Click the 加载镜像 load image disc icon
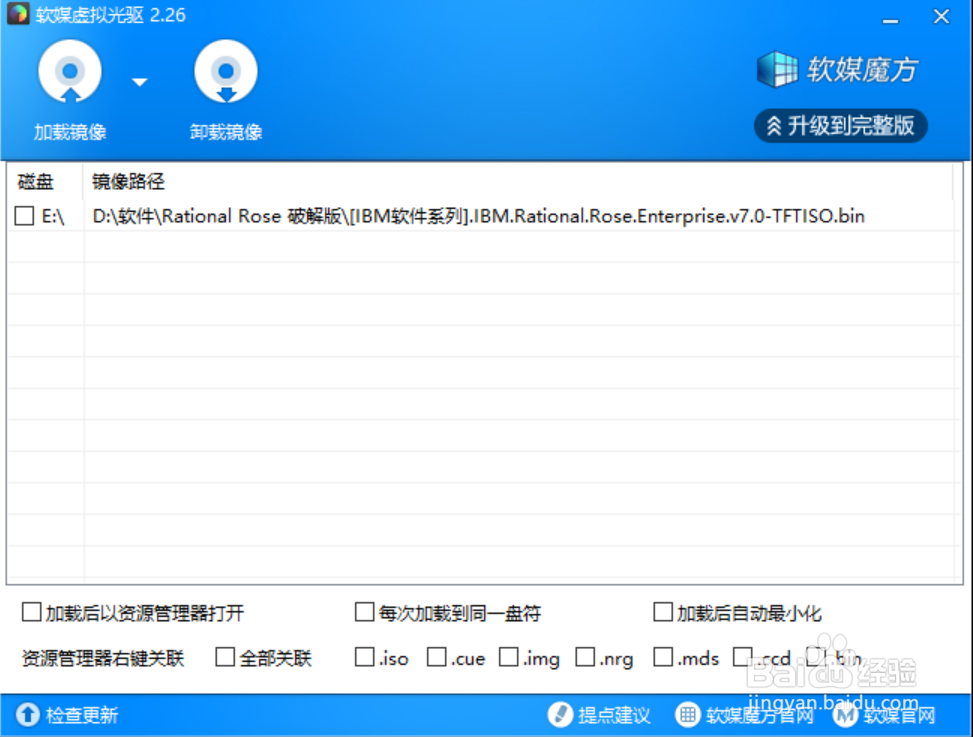 click(69, 73)
